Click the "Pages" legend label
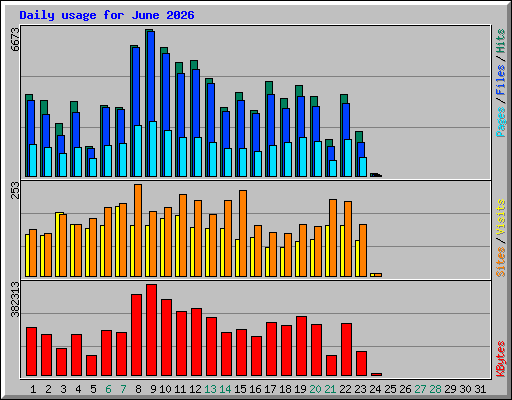Screen dimensions: 512x400 point(501,122)
